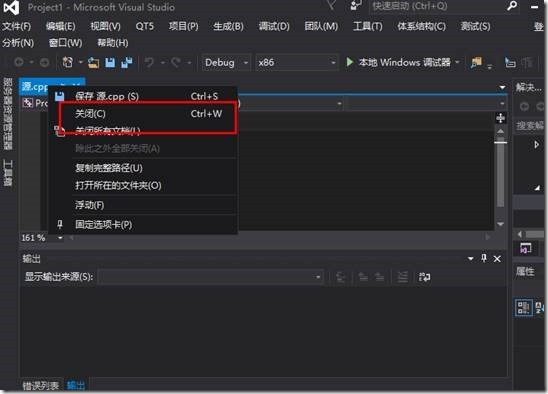
Task: Click the editor split handle icon
Action: (500, 118)
